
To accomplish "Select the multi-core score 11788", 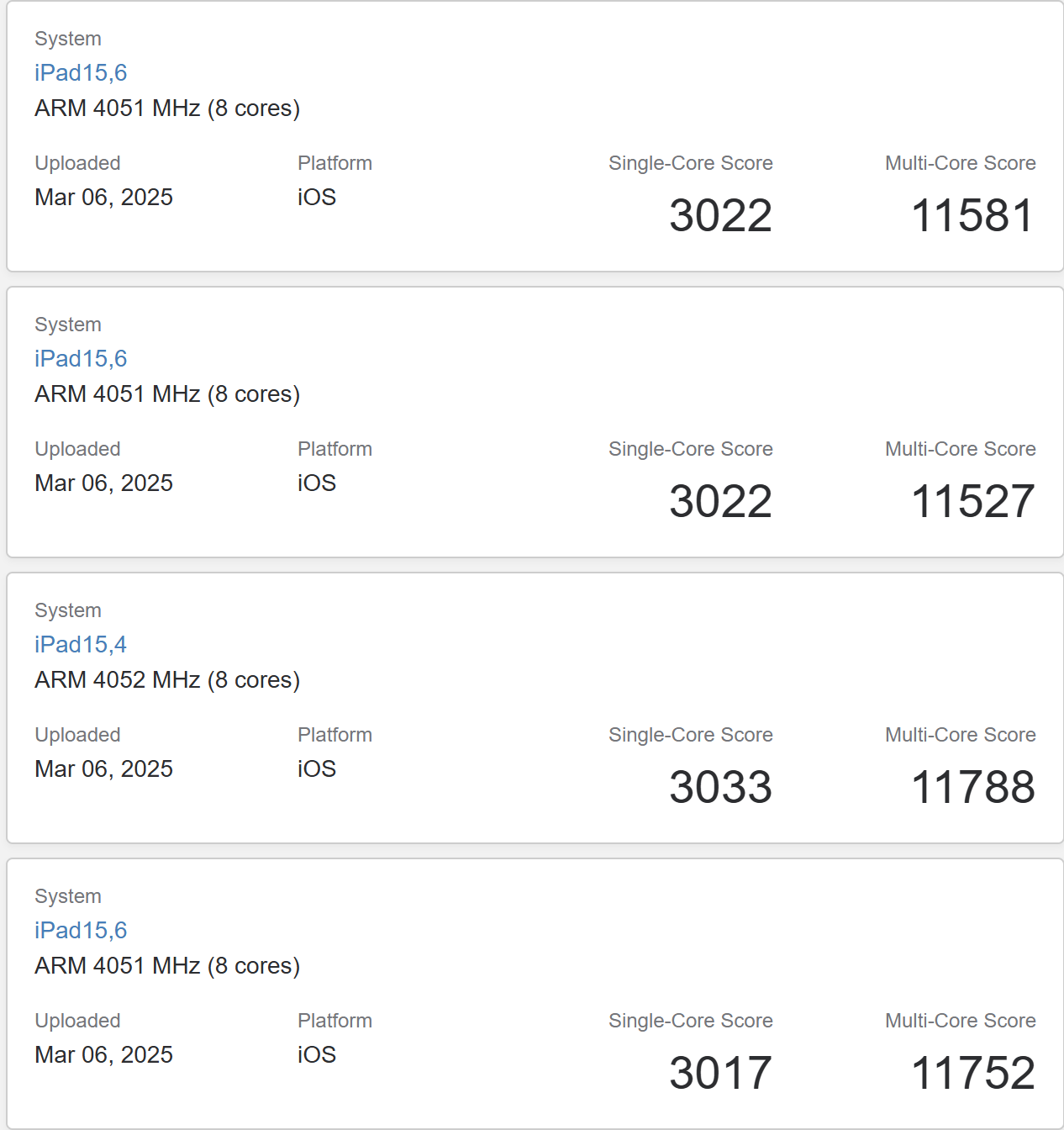I will point(972,788).
